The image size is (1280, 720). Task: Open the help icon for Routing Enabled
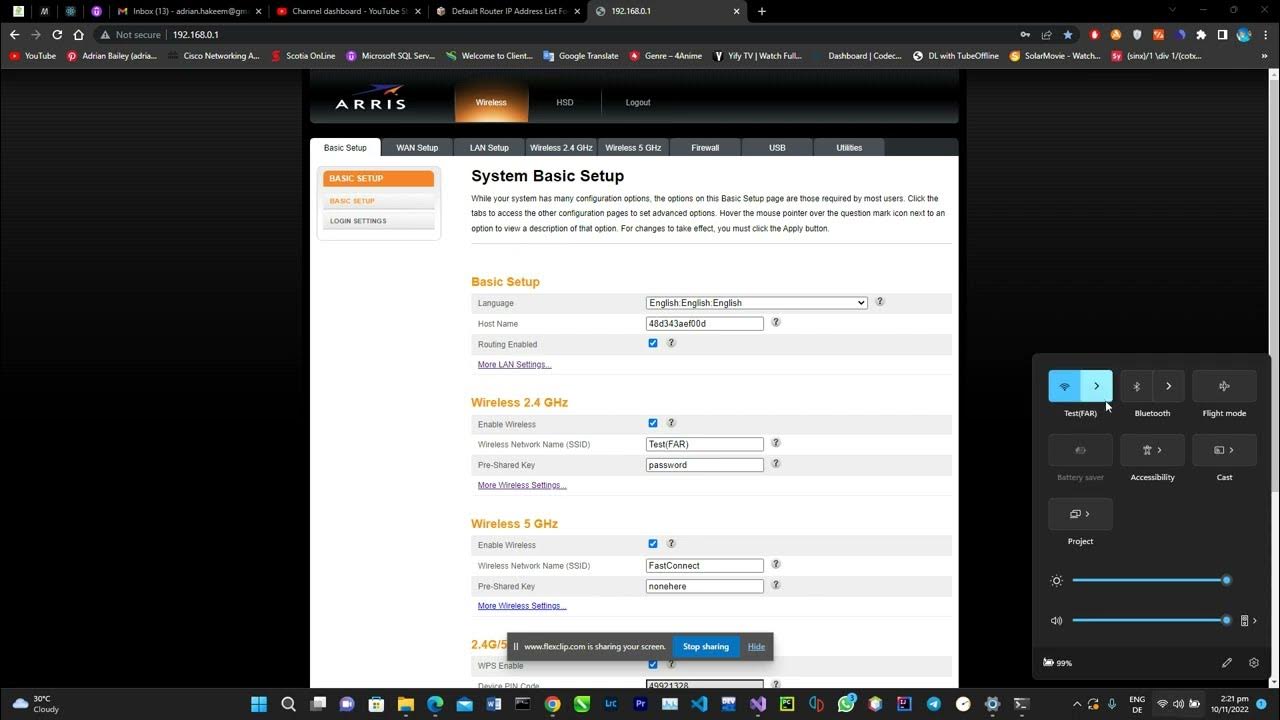671,343
